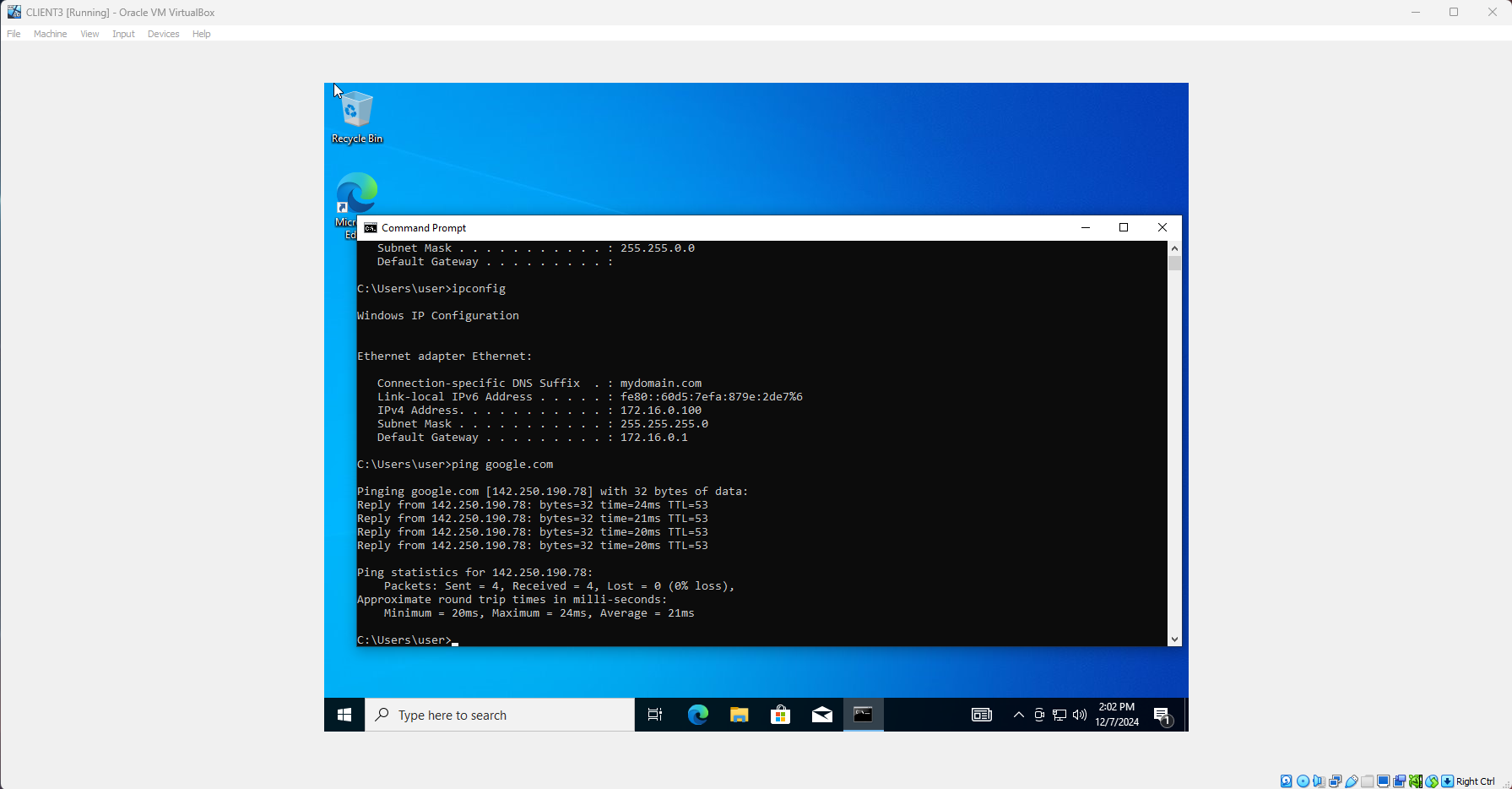Click the 'Command Prompt' window title text
Image resolution: width=1512 pixels, height=789 pixels.
[x=424, y=228]
